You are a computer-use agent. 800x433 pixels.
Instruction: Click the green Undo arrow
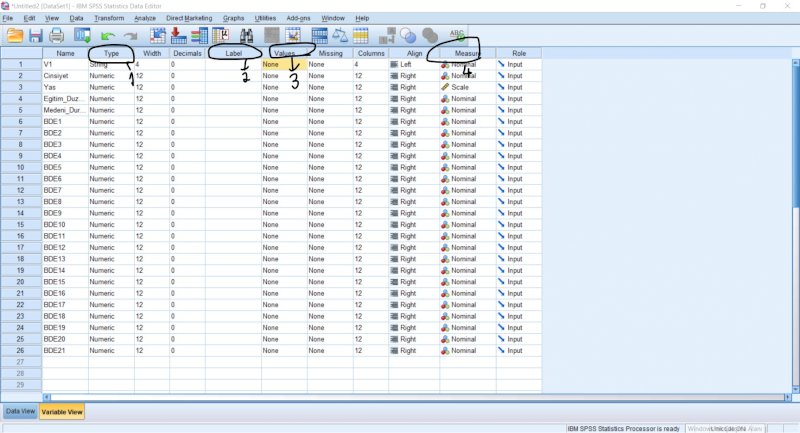tap(107, 36)
